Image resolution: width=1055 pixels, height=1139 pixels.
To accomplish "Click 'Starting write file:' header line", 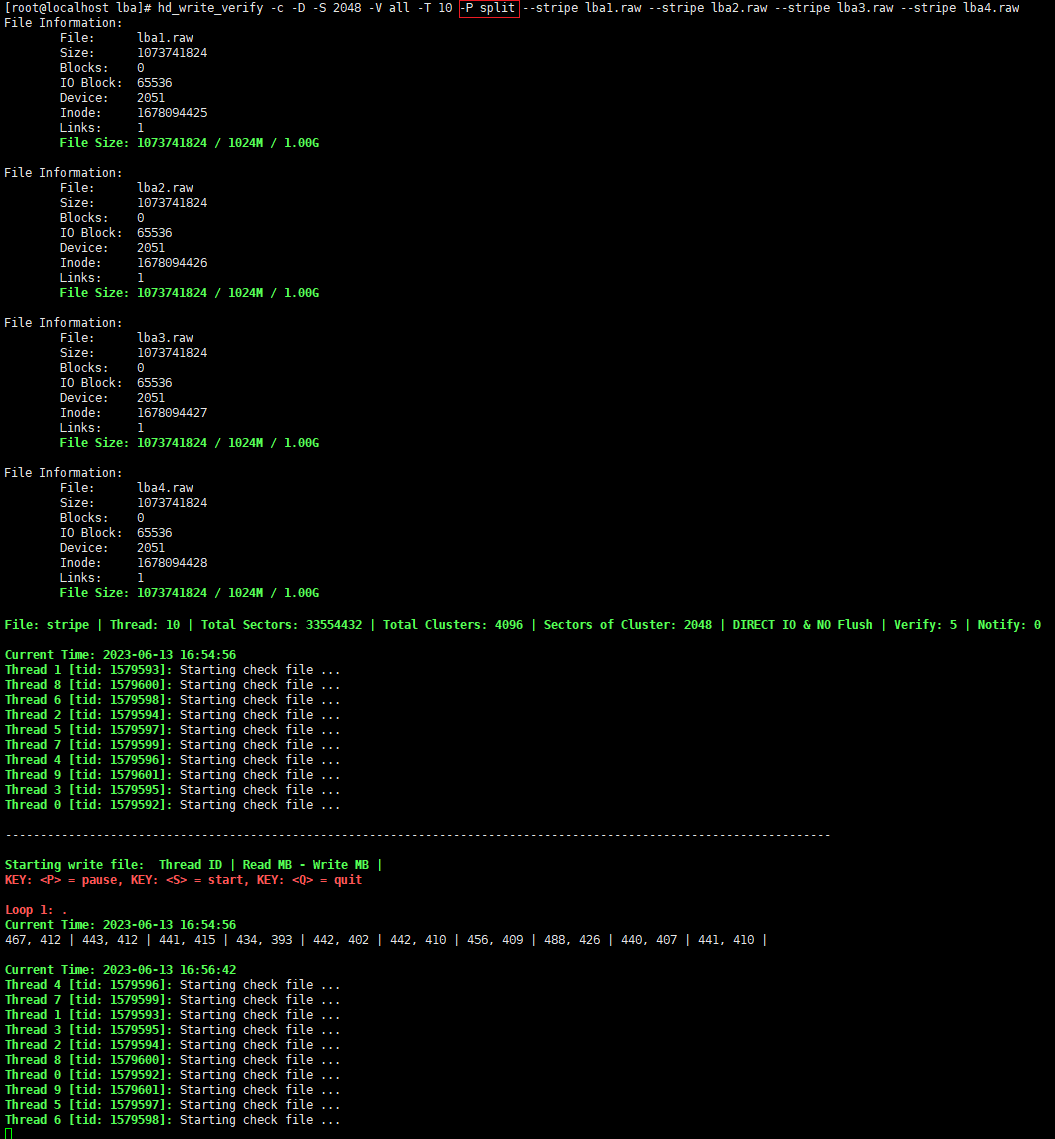I will pyautogui.click(x=193, y=865).
